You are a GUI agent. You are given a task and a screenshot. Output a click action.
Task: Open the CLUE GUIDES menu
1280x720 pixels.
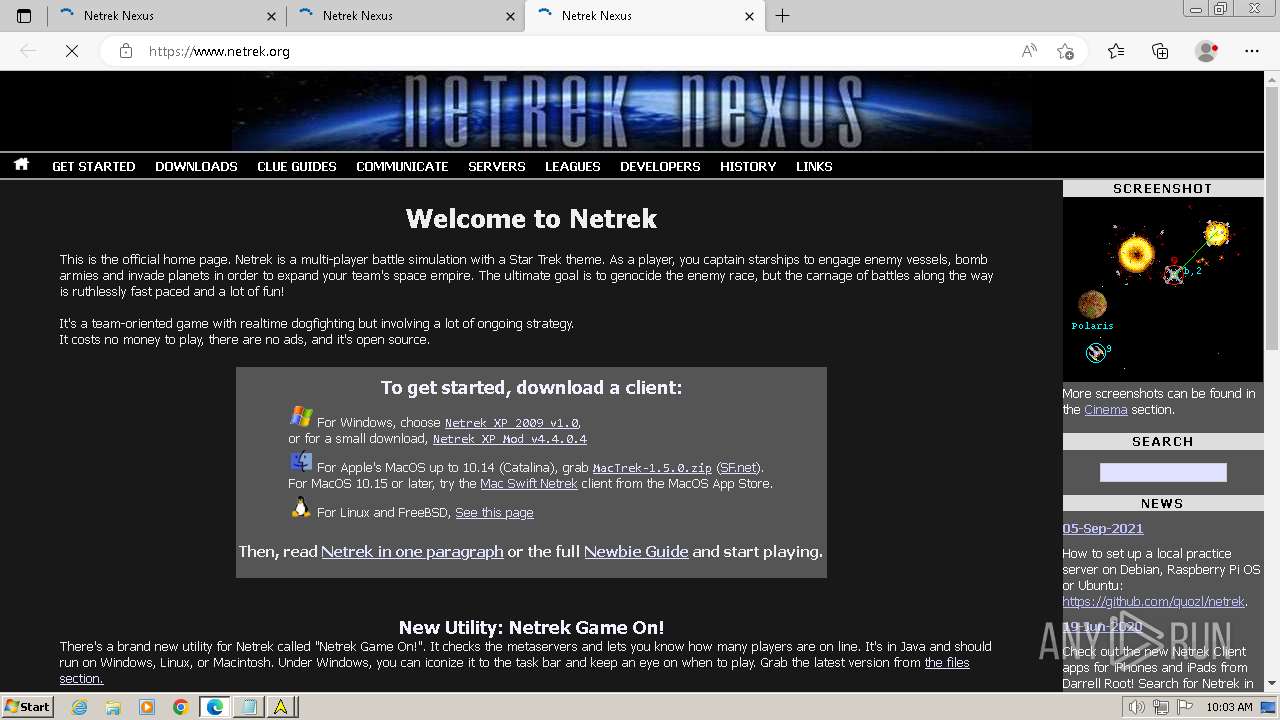point(297,166)
